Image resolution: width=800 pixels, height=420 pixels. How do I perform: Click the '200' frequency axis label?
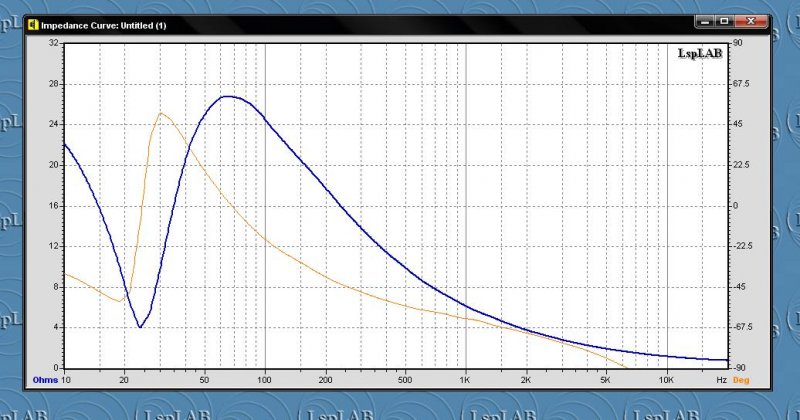[325, 380]
